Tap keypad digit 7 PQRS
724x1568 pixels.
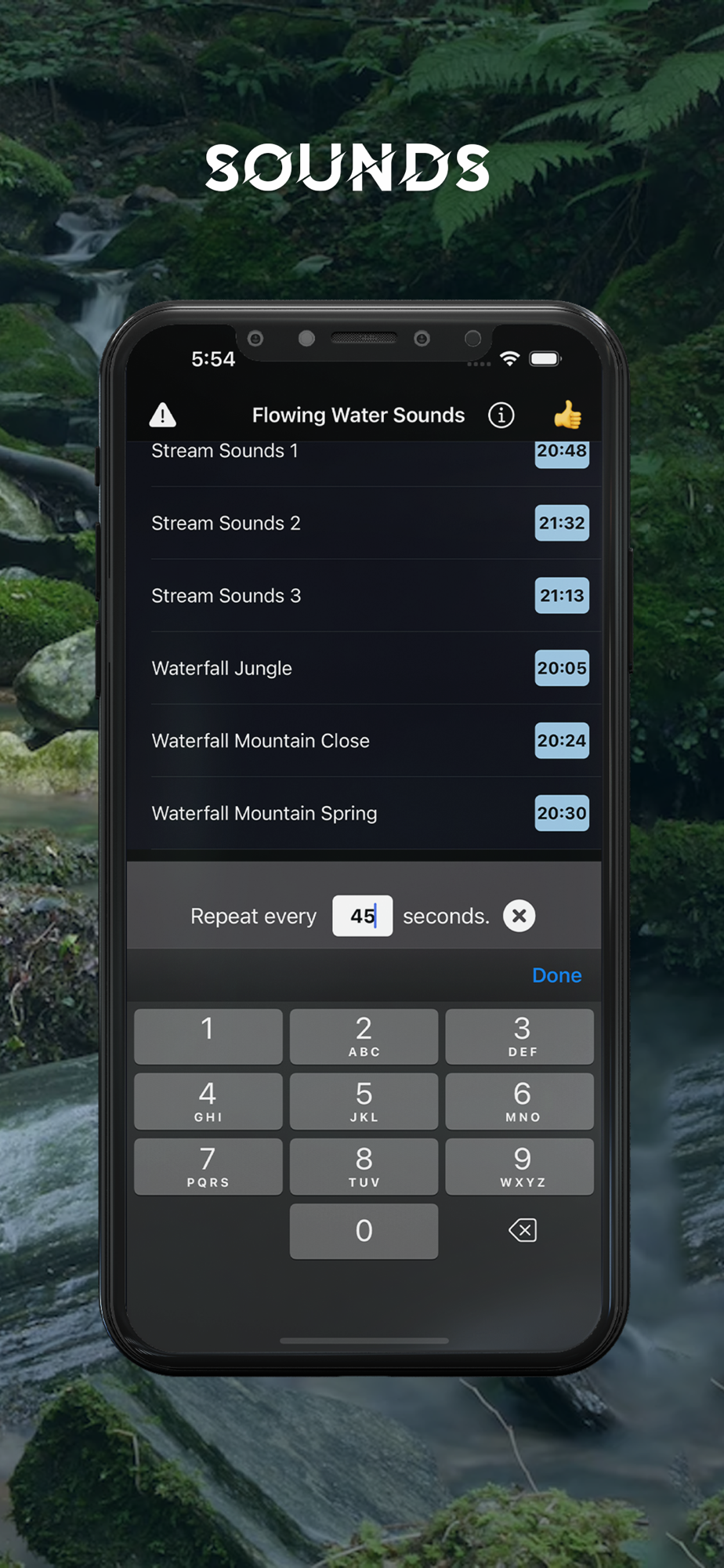point(208,1167)
